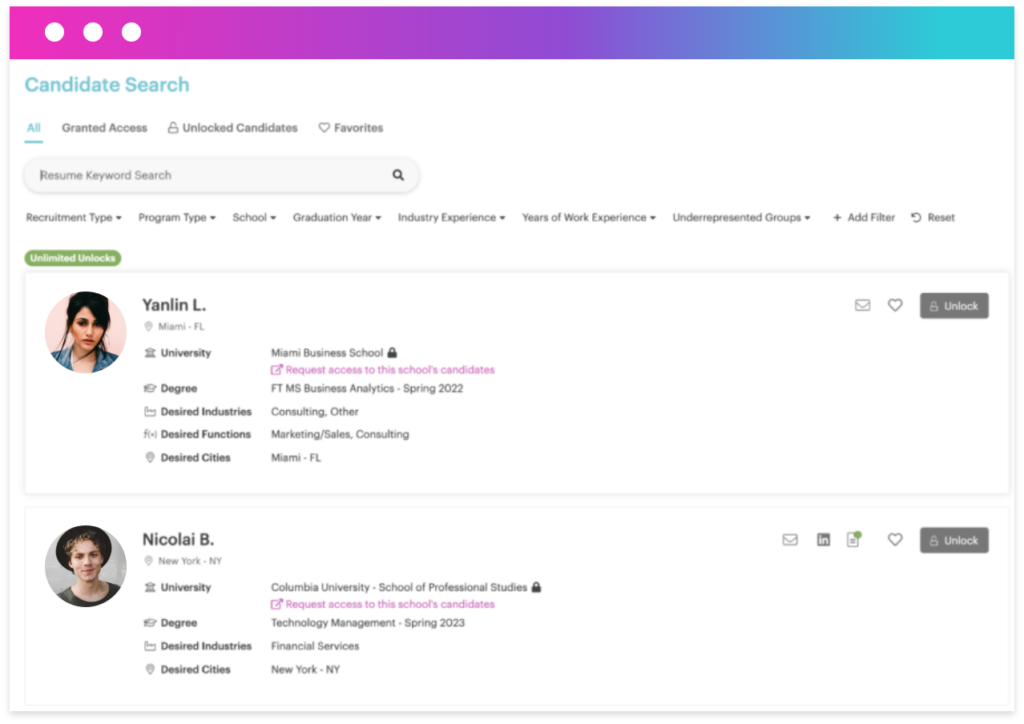Open the Underrepresented Groups dropdown
1024x724 pixels.
tap(741, 217)
